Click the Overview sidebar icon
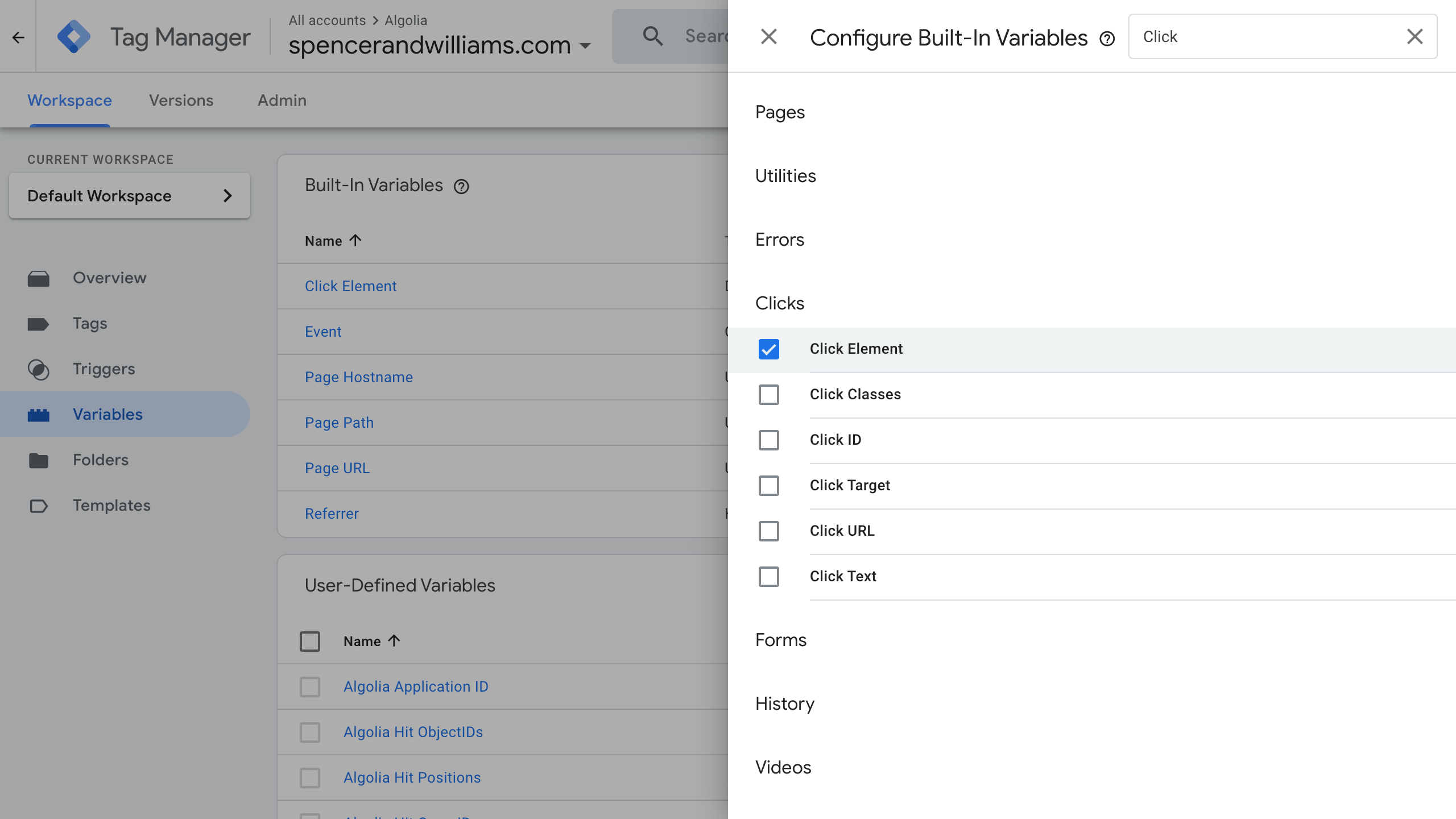The image size is (1456, 819). tap(41, 278)
